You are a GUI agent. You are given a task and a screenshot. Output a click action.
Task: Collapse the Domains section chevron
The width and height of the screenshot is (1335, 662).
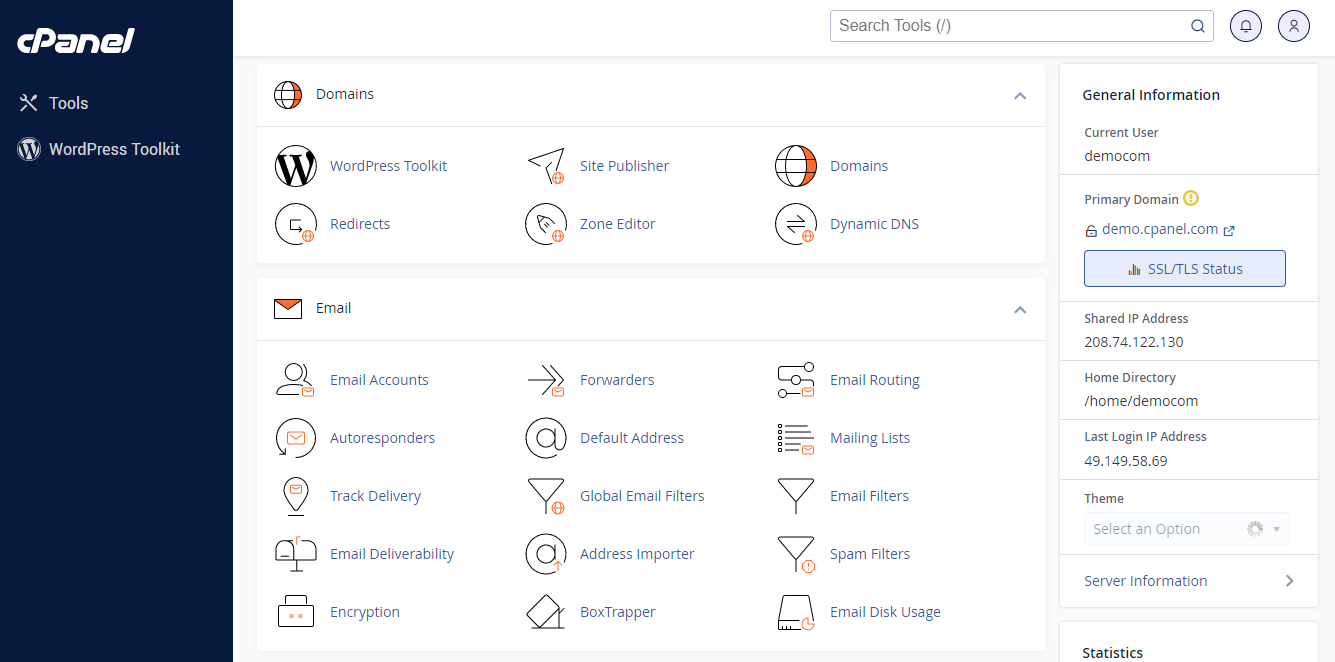click(x=1020, y=95)
